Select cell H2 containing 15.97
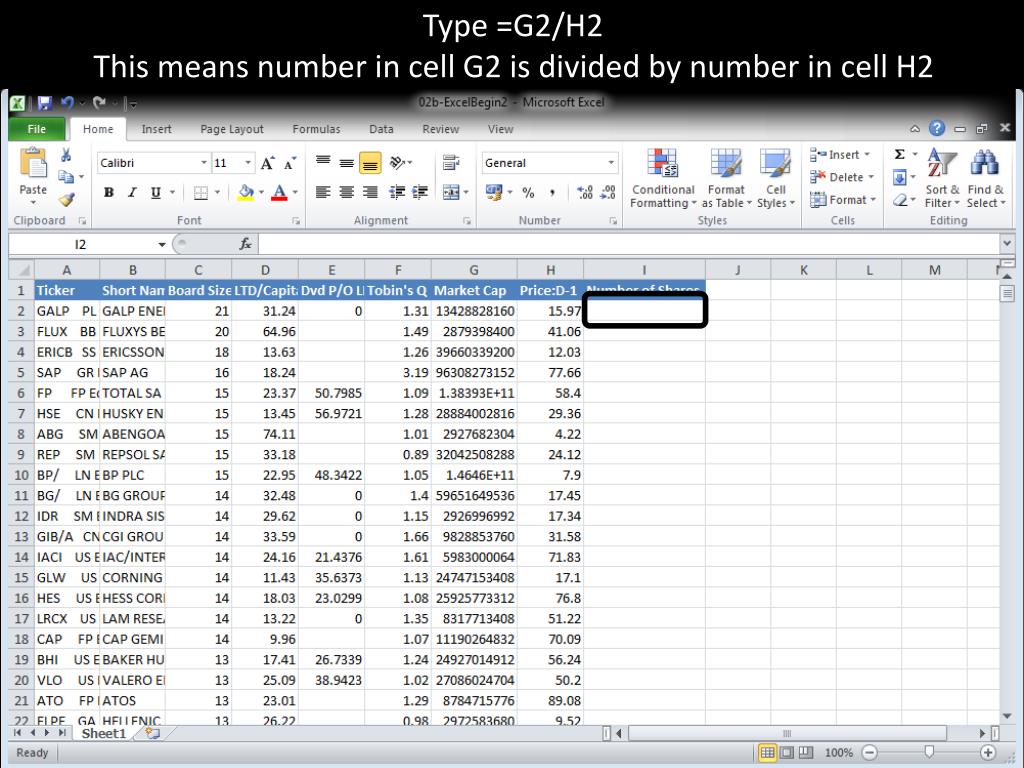 tap(551, 311)
